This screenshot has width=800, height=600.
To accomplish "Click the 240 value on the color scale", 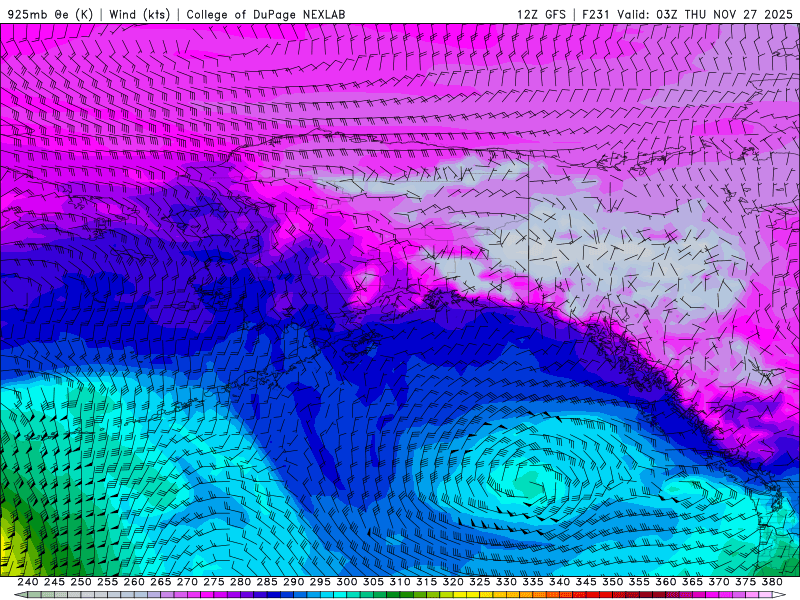I will pos(28,582).
